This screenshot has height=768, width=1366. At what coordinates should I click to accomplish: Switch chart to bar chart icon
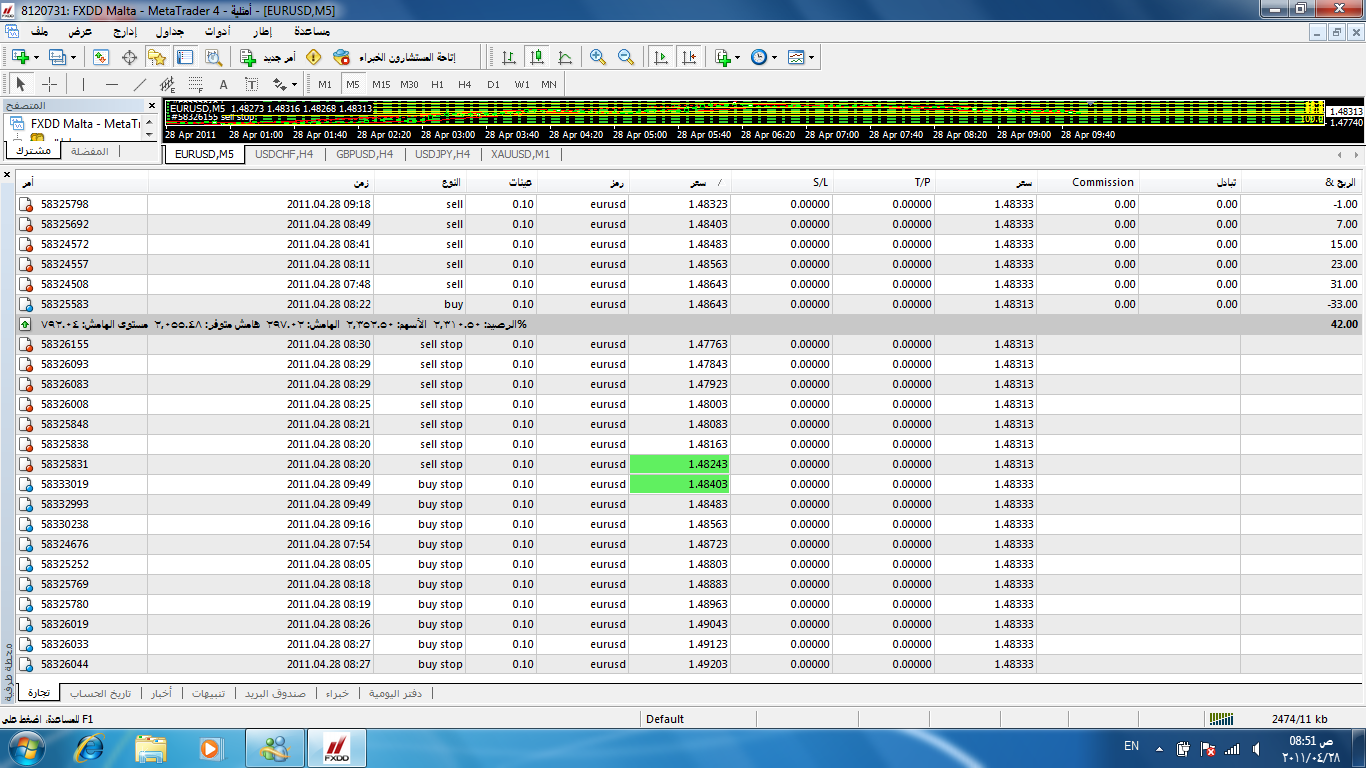(x=509, y=57)
